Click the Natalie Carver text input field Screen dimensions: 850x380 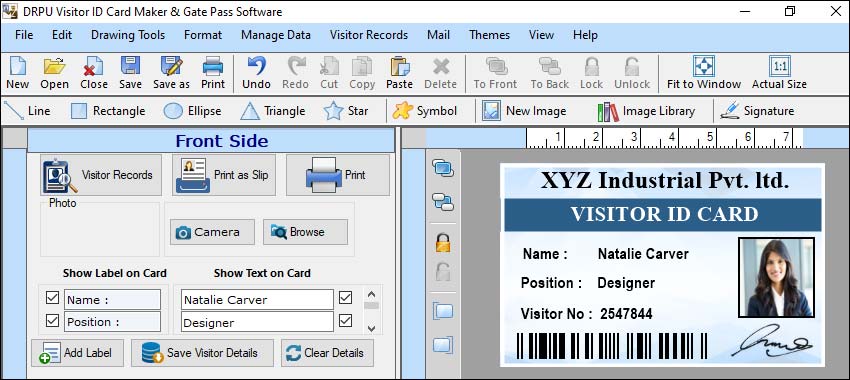[x=257, y=299]
